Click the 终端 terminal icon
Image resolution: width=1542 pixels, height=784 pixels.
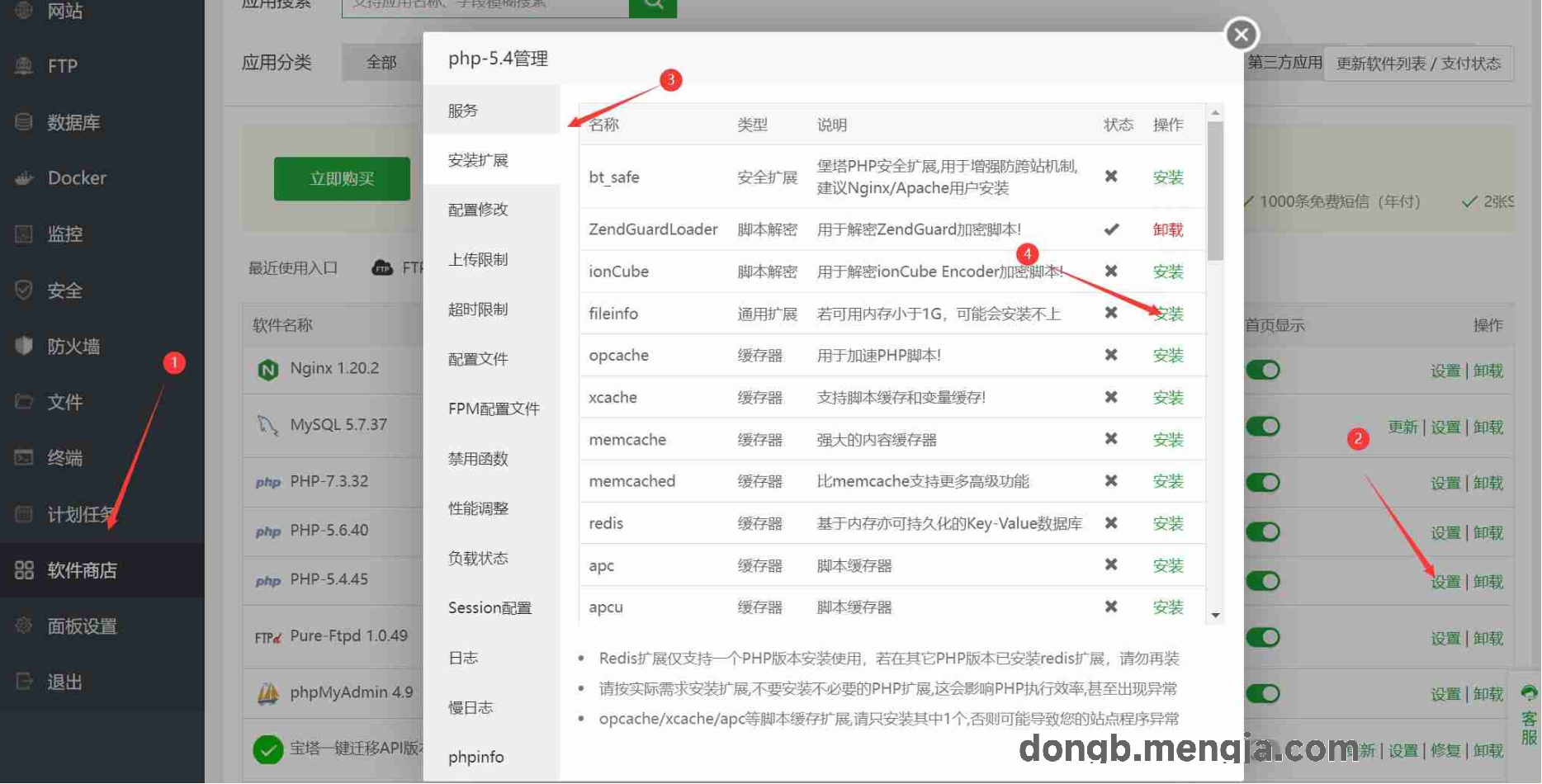pos(24,457)
